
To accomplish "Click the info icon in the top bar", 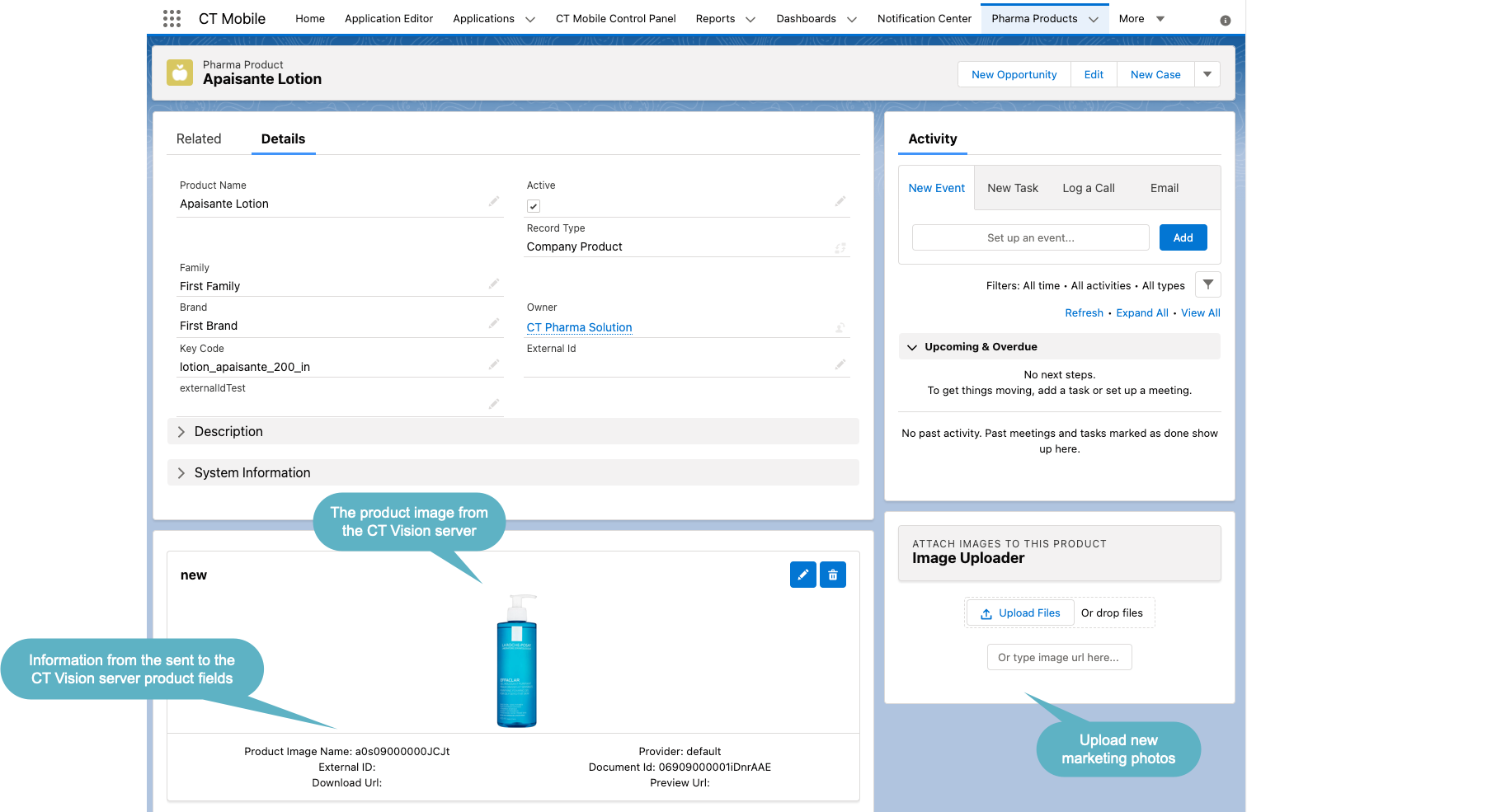I will [x=1226, y=19].
